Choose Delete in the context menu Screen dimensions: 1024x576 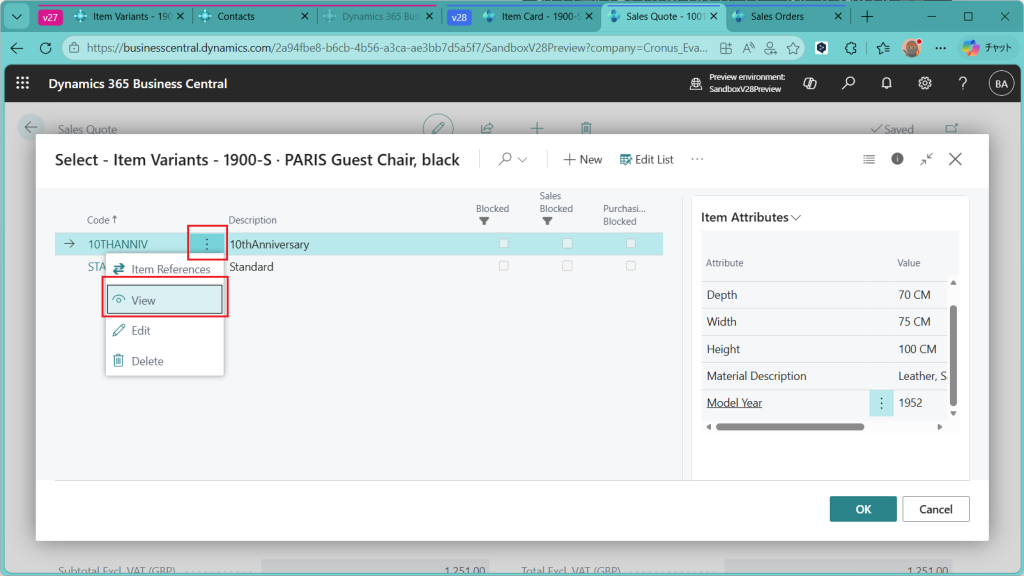pos(147,361)
